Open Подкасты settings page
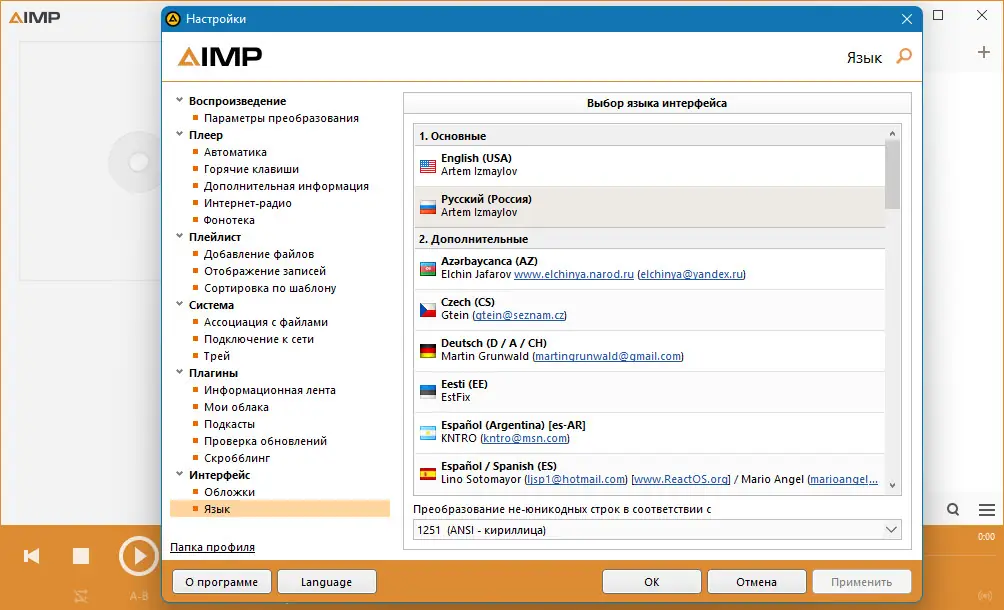 [229, 424]
